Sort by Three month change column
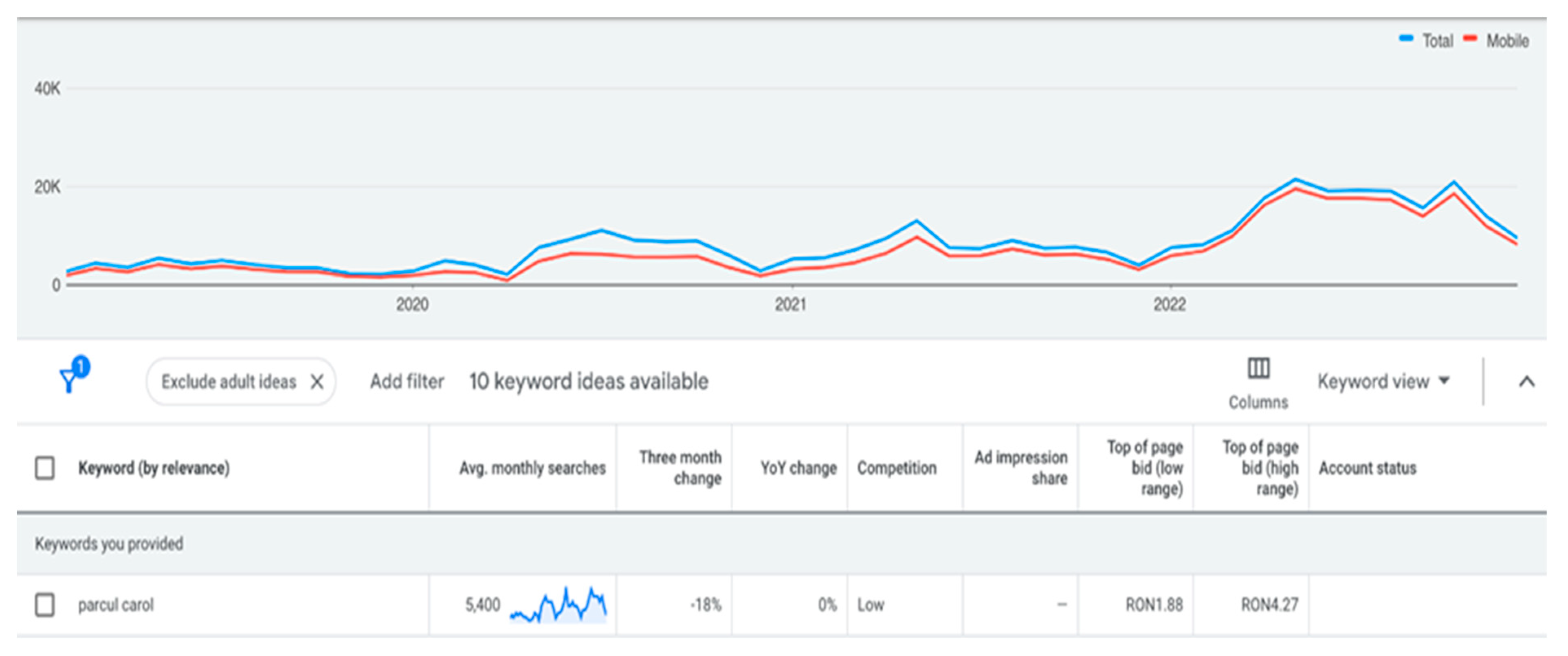The image size is (1568, 656). [680, 468]
